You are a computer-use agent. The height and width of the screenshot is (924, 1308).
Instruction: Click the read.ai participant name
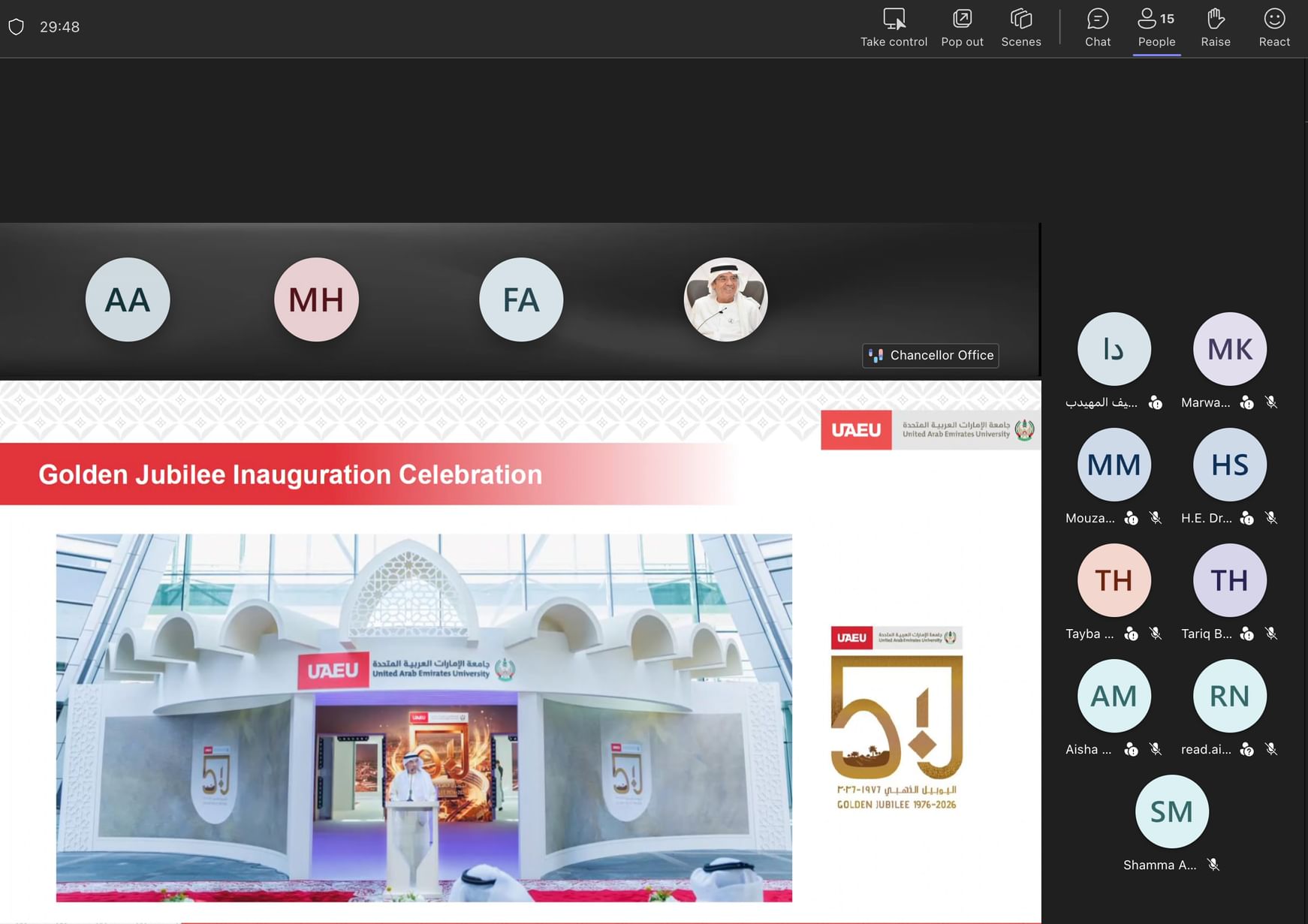click(1205, 749)
